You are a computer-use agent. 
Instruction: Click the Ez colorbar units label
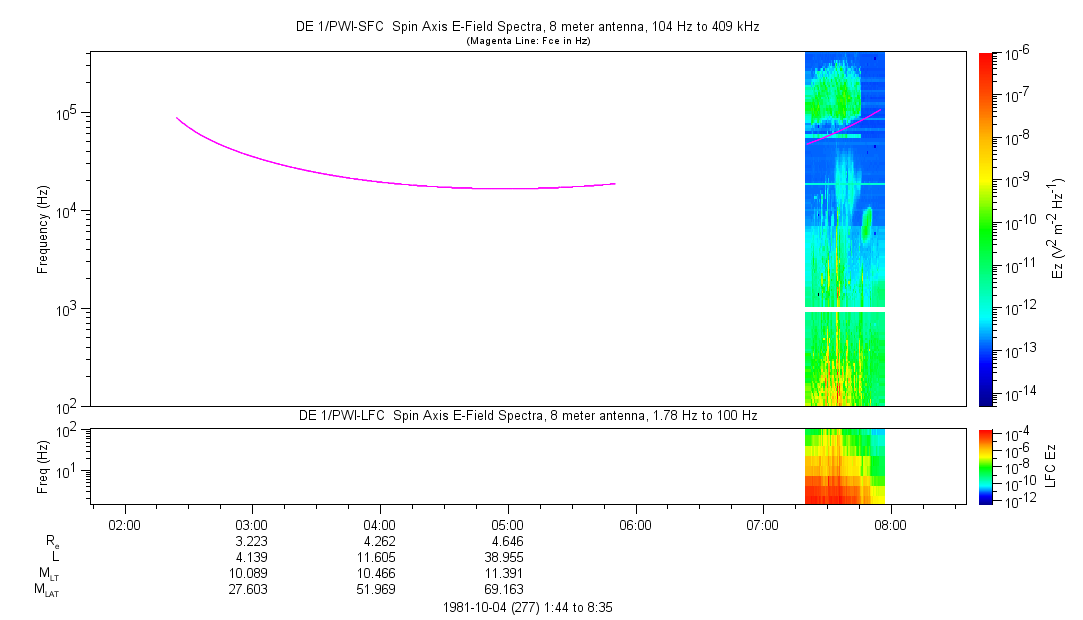(x=1056, y=229)
